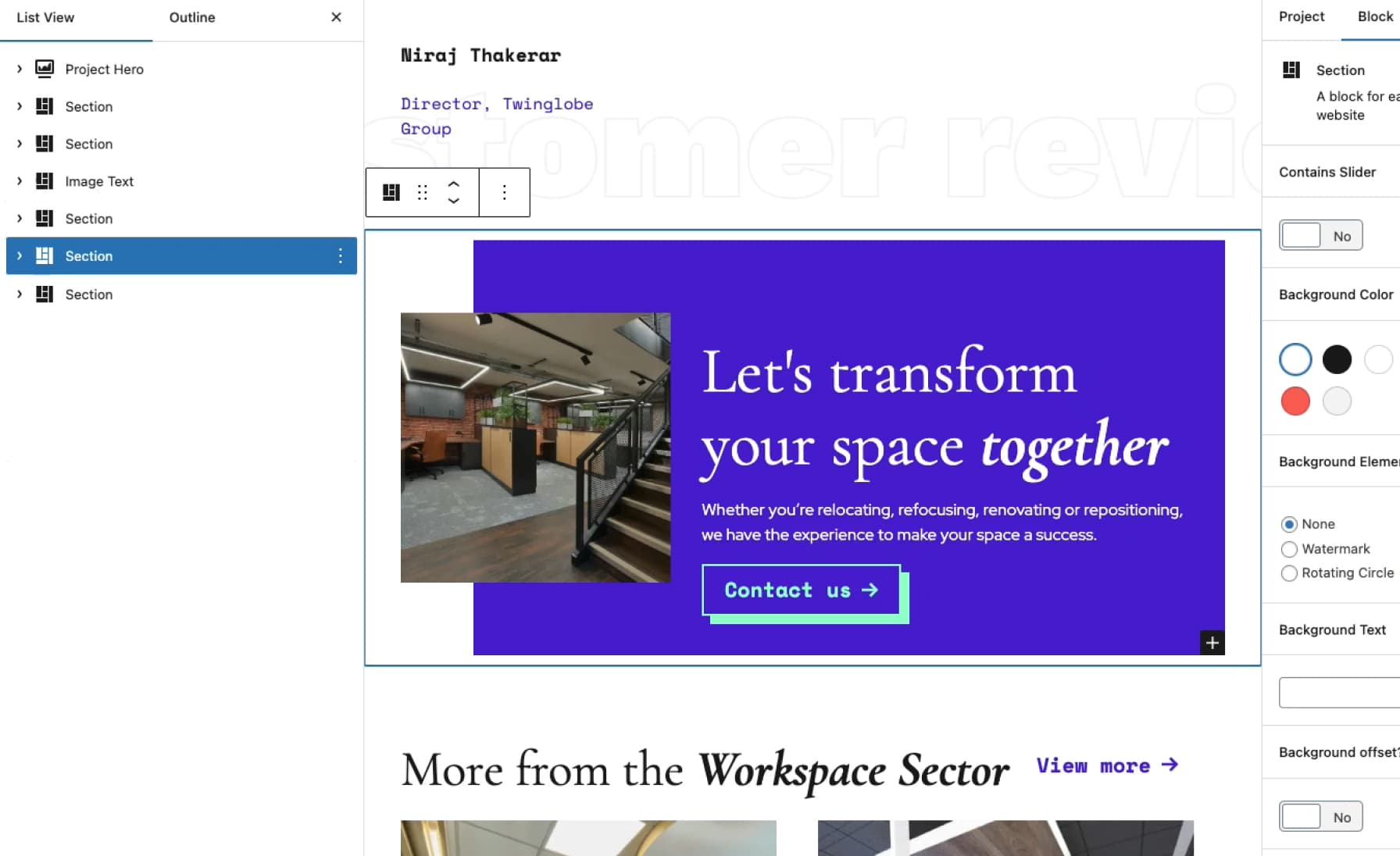Expand the Image Text block entry

[19, 181]
